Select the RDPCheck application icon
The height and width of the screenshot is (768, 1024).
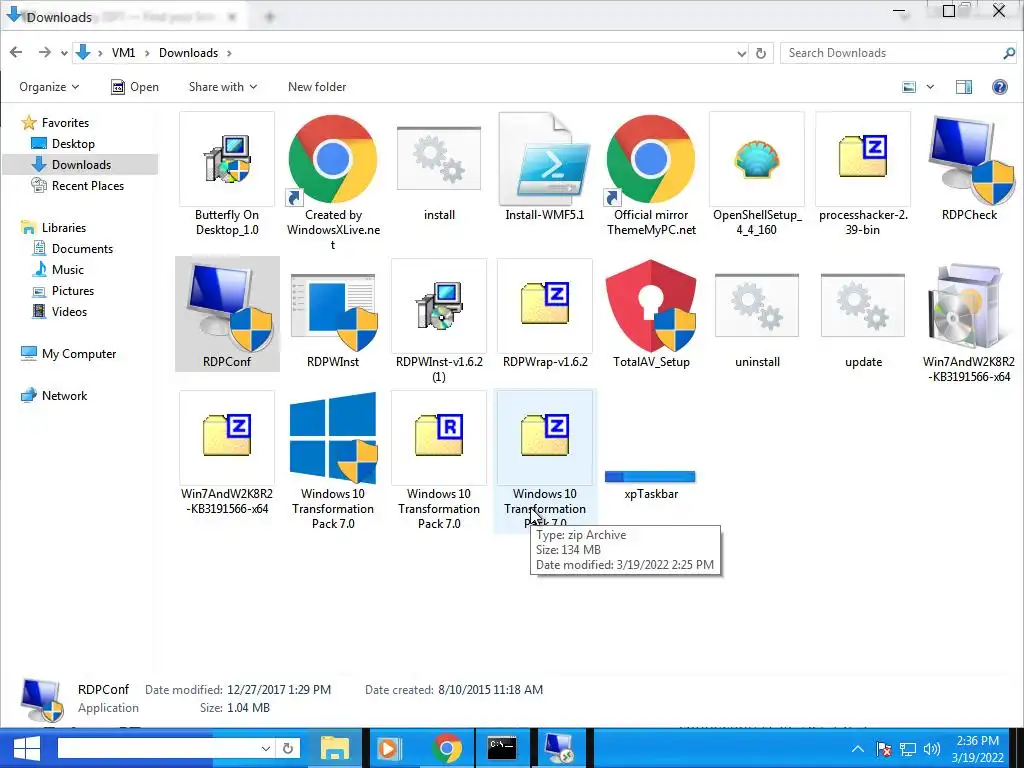[969, 159]
